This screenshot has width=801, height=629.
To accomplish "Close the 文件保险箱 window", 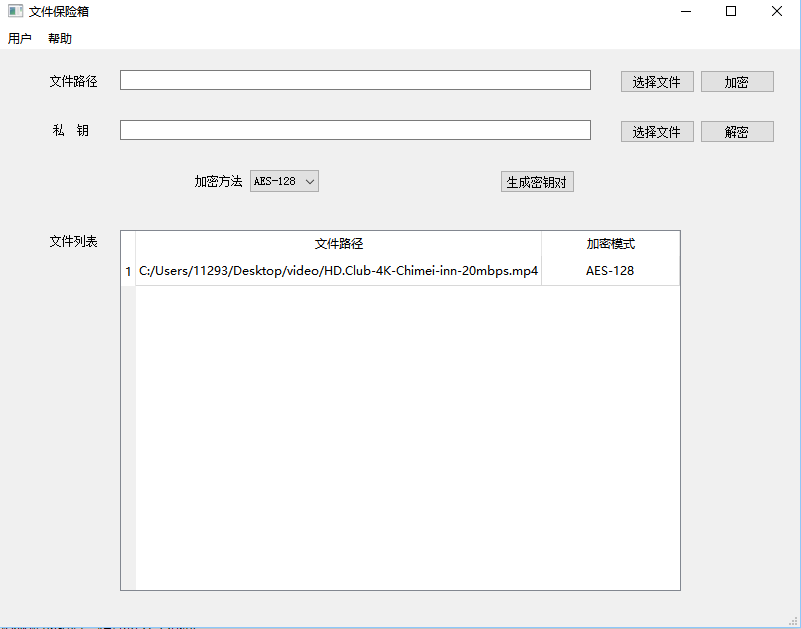I will click(777, 11).
